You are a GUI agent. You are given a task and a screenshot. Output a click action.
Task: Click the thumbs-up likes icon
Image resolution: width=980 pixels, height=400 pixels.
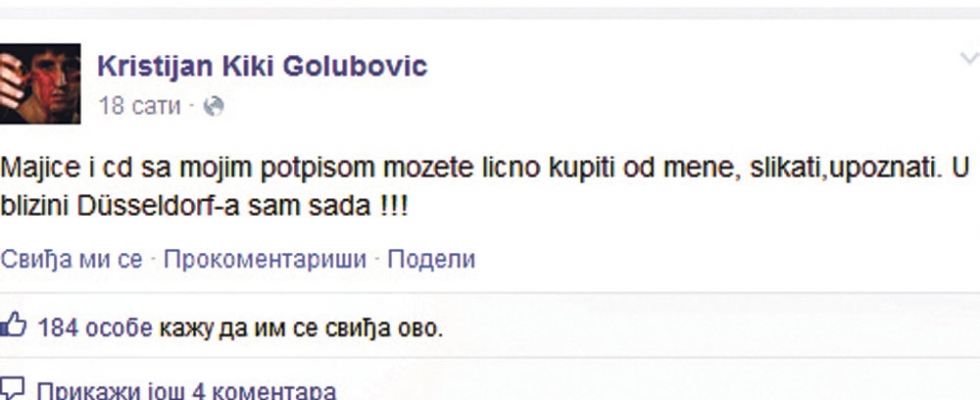(13, 326)
